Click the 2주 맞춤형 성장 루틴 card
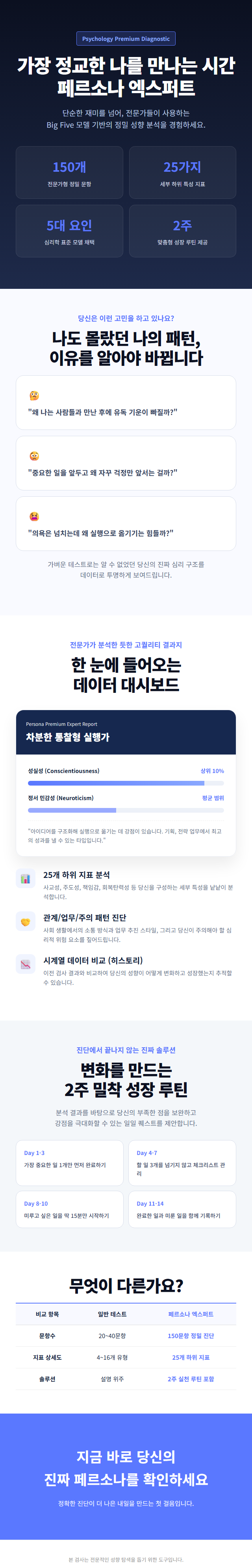Viewport: 252px width, 1568px height. coord(182,231)
